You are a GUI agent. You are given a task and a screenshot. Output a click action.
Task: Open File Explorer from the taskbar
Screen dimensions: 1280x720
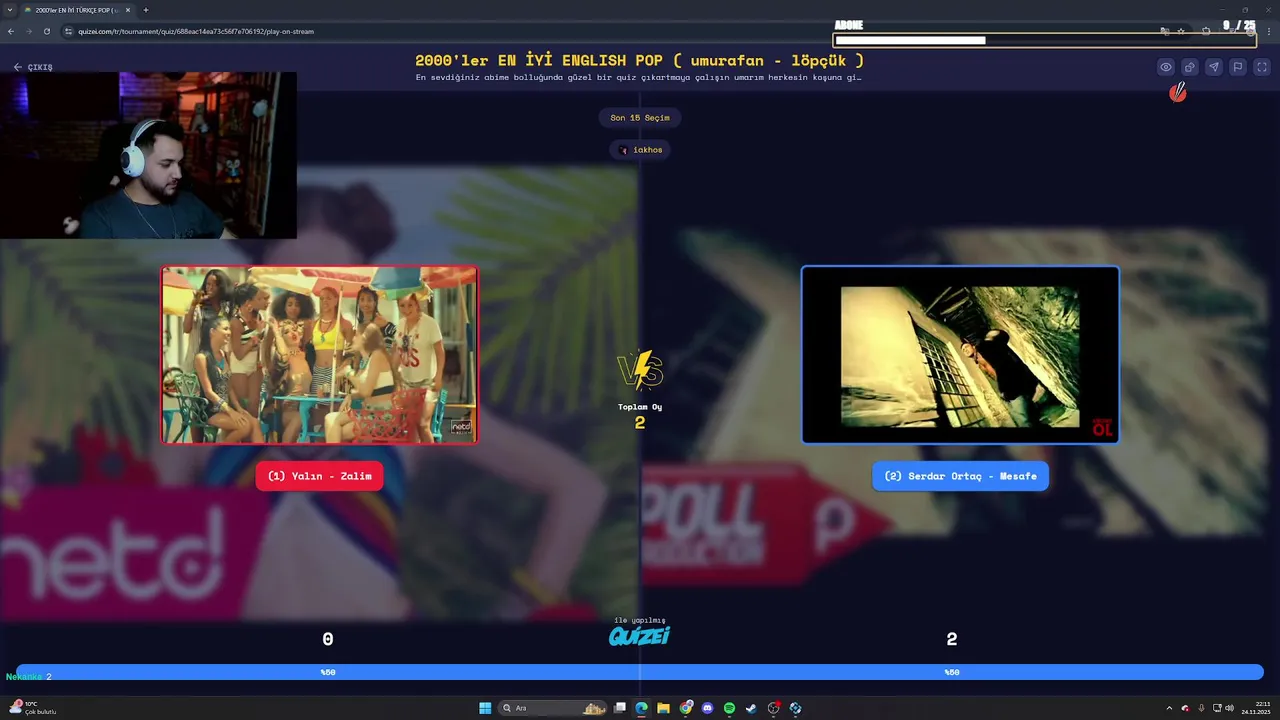tap(663, 708)
